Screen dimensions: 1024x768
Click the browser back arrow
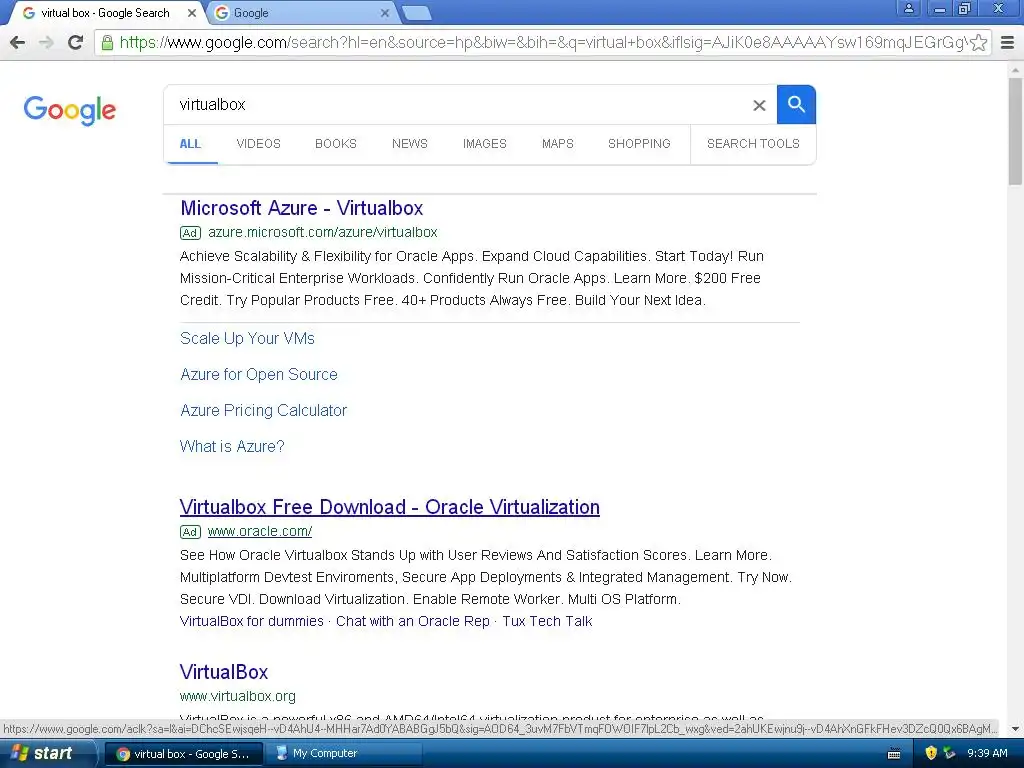(x=18, y=42)
